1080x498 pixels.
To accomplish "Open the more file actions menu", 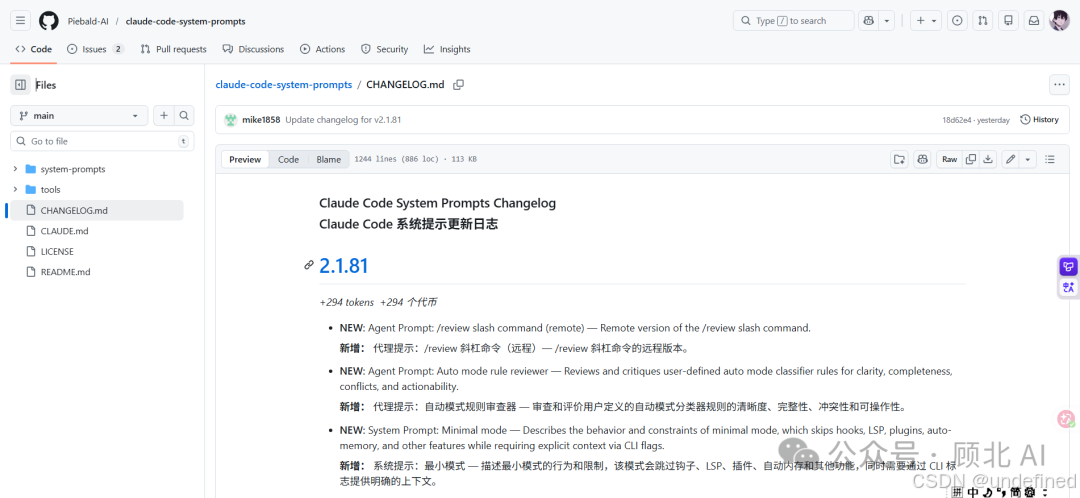I will [1059, 85].
